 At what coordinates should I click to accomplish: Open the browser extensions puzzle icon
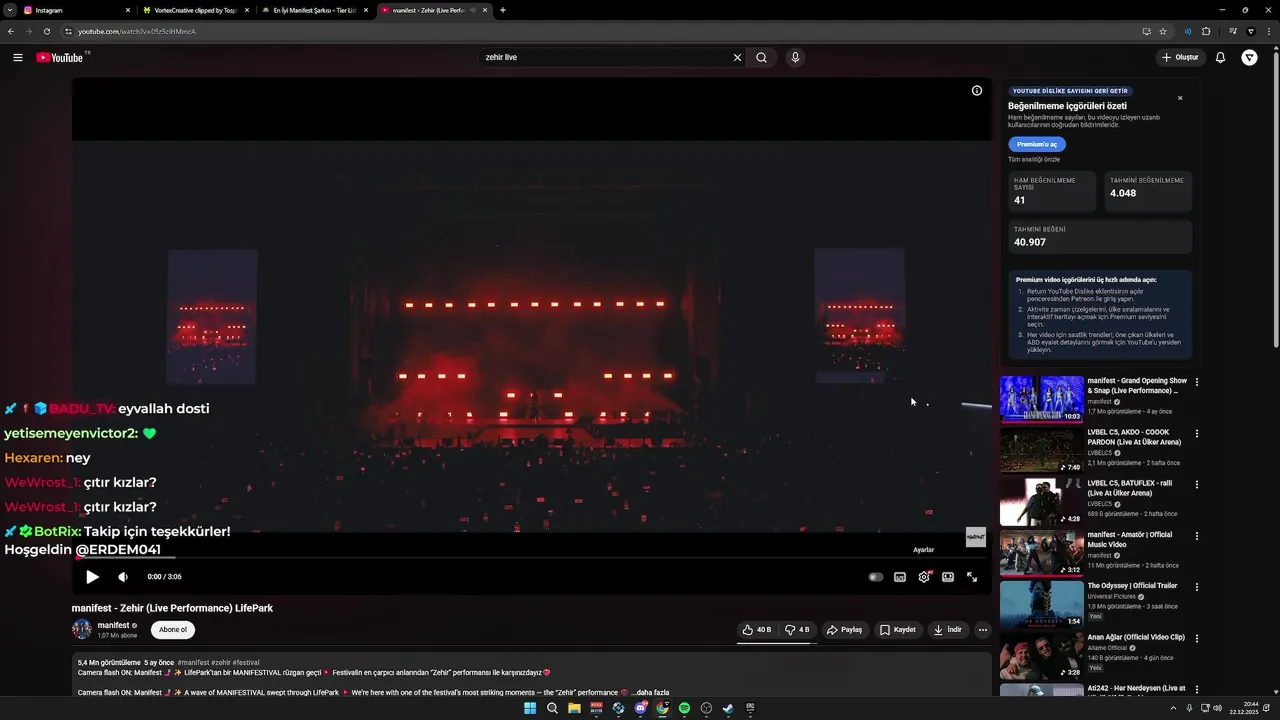click(x=1206, y=31)
